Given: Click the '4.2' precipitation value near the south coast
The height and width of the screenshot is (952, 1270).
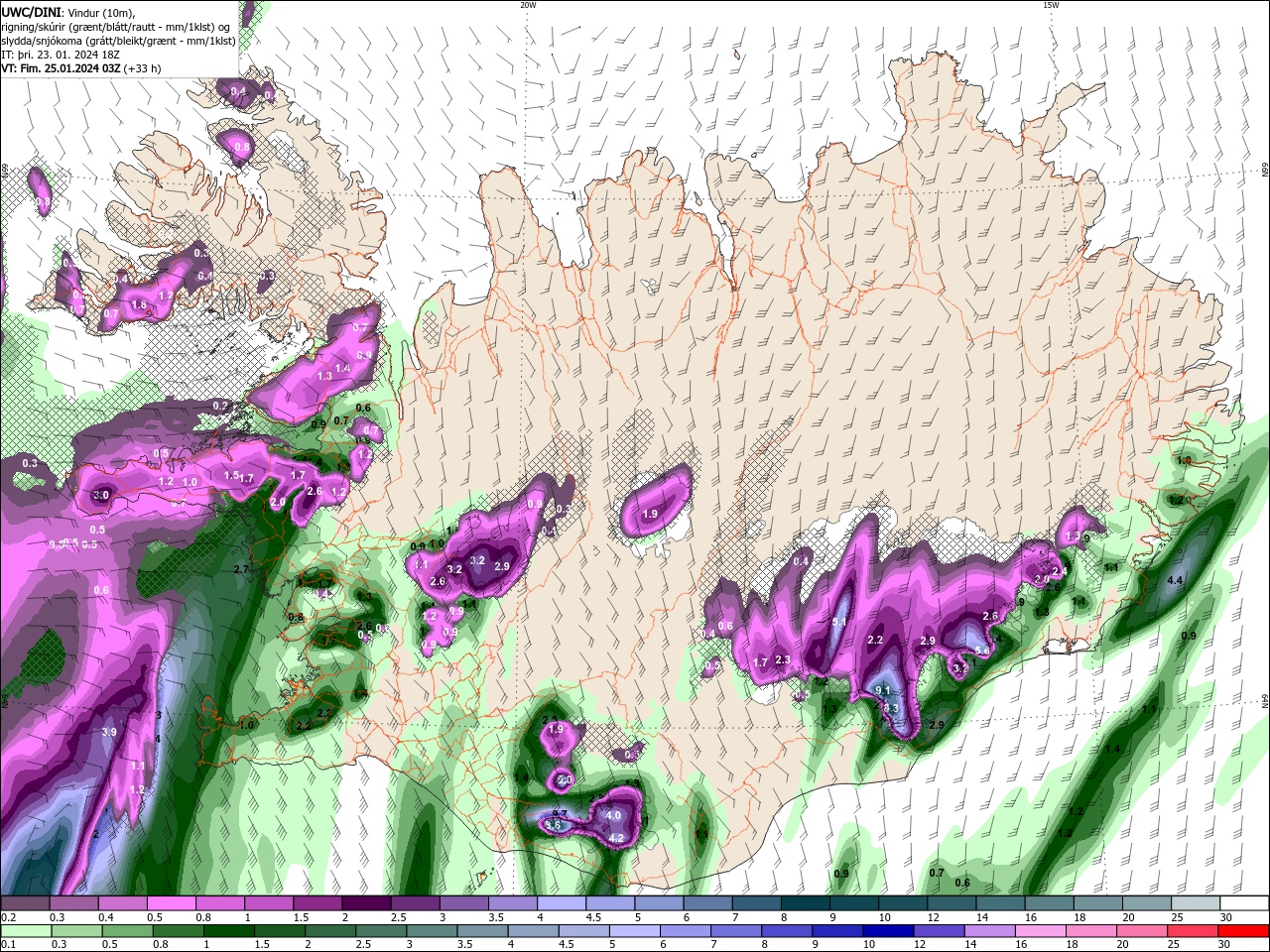Looking at the screenshot, I should [615, 838].
